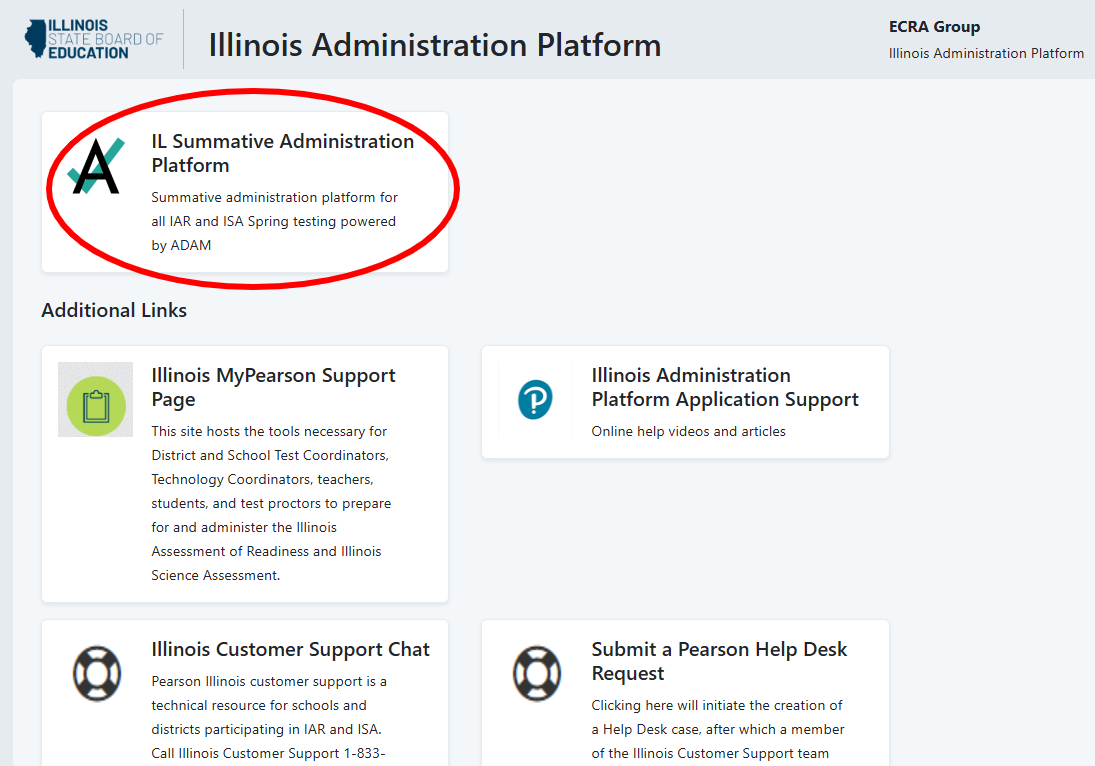
Task: Click the Additional Links section heading
Action: pos(114,310)
